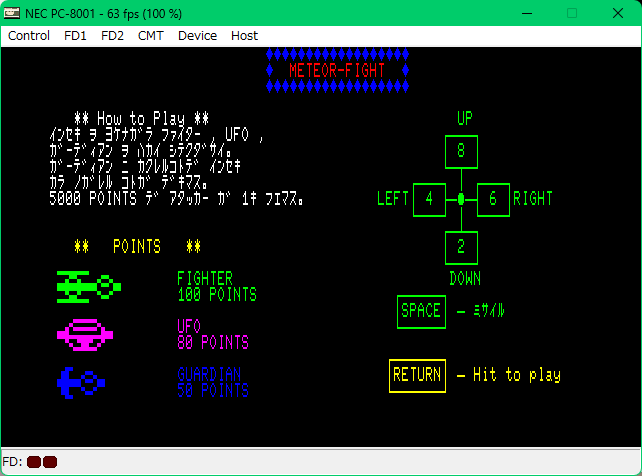
Task: Open the Device menu
Action: (x=197, y=36)
